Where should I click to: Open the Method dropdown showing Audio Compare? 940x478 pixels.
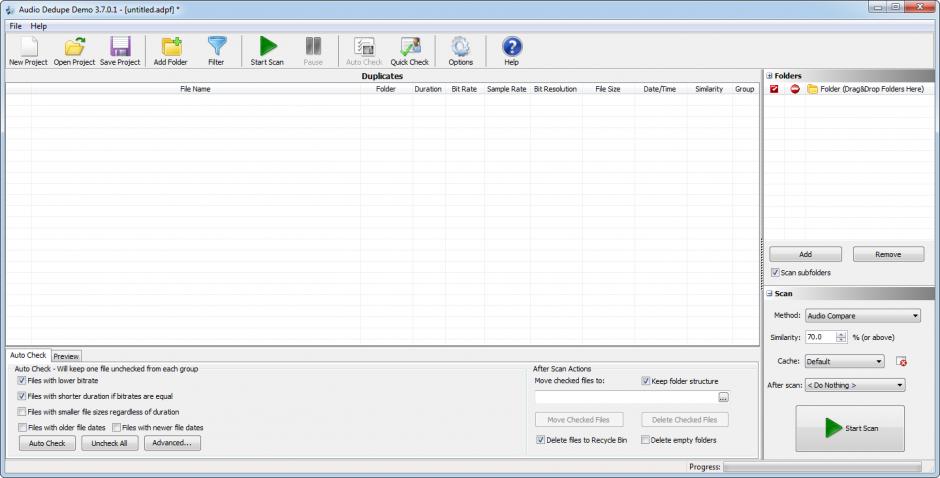click(863, 315)
